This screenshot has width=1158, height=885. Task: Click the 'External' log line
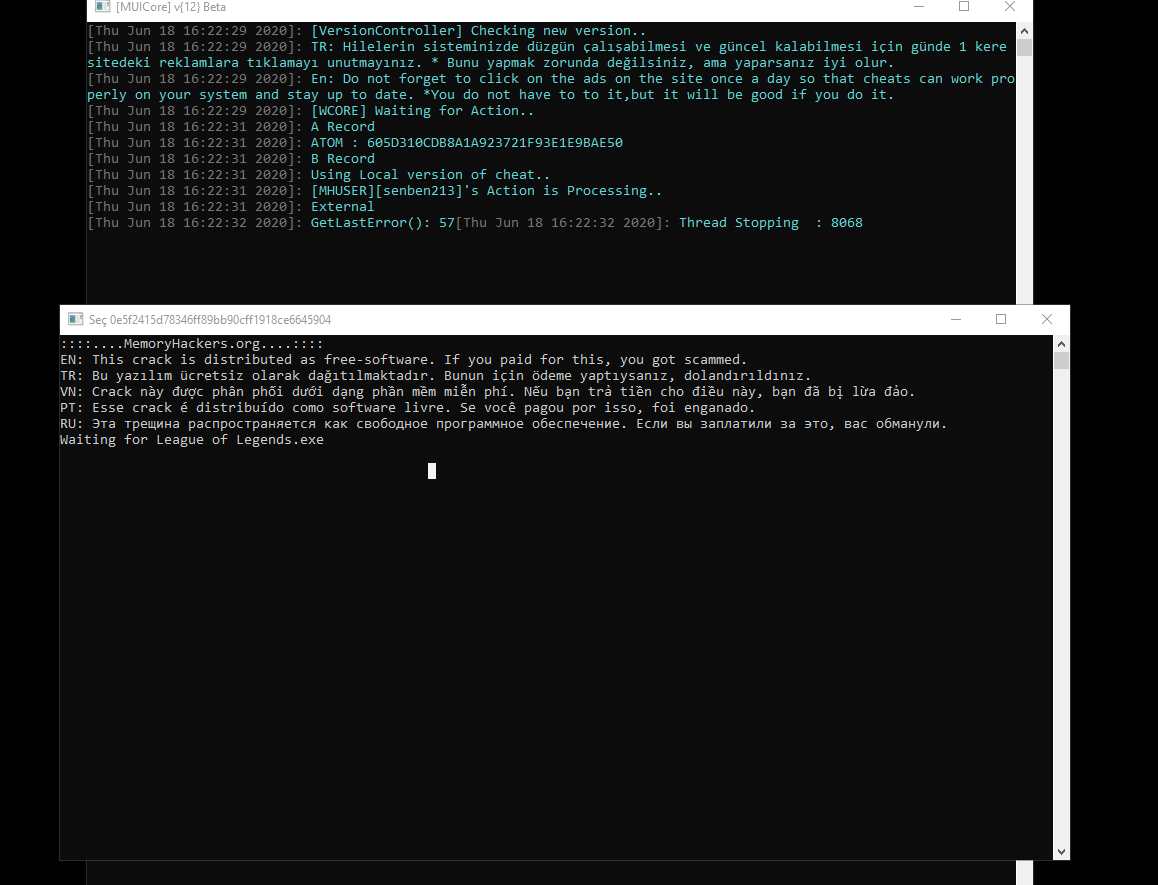(342, 207)
